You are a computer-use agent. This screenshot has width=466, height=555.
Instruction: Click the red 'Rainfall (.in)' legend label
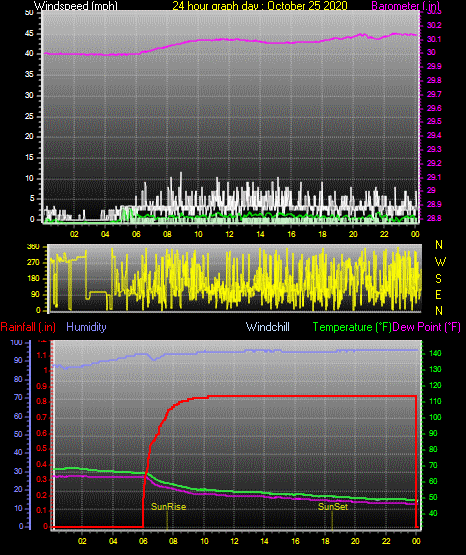point(28,327)
